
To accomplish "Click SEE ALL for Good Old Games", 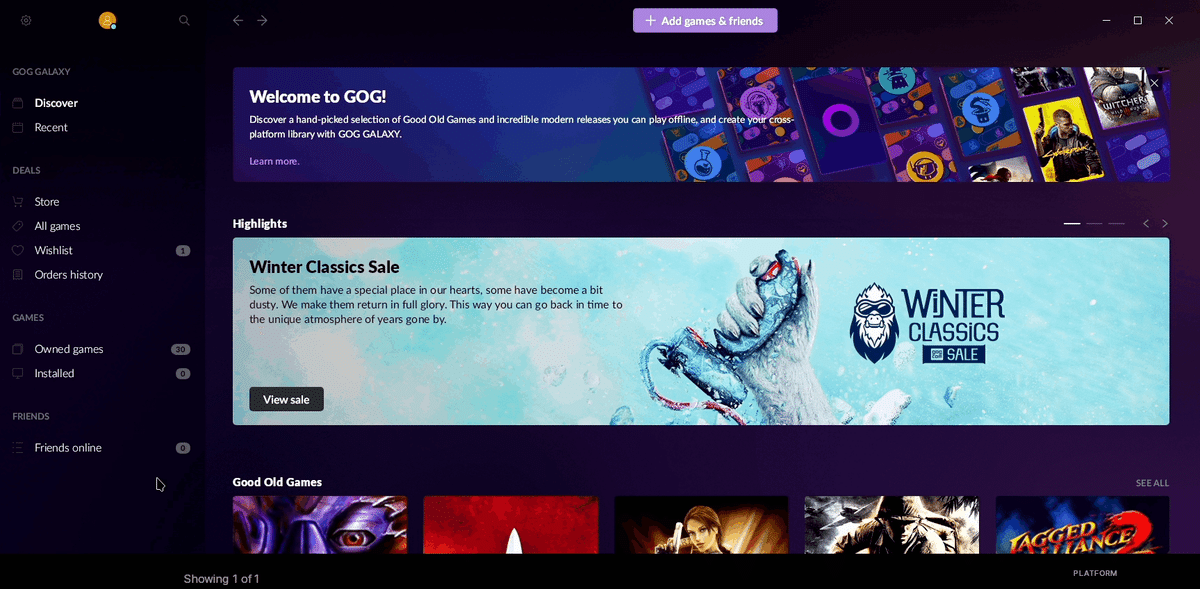I will click(1152, 483).
